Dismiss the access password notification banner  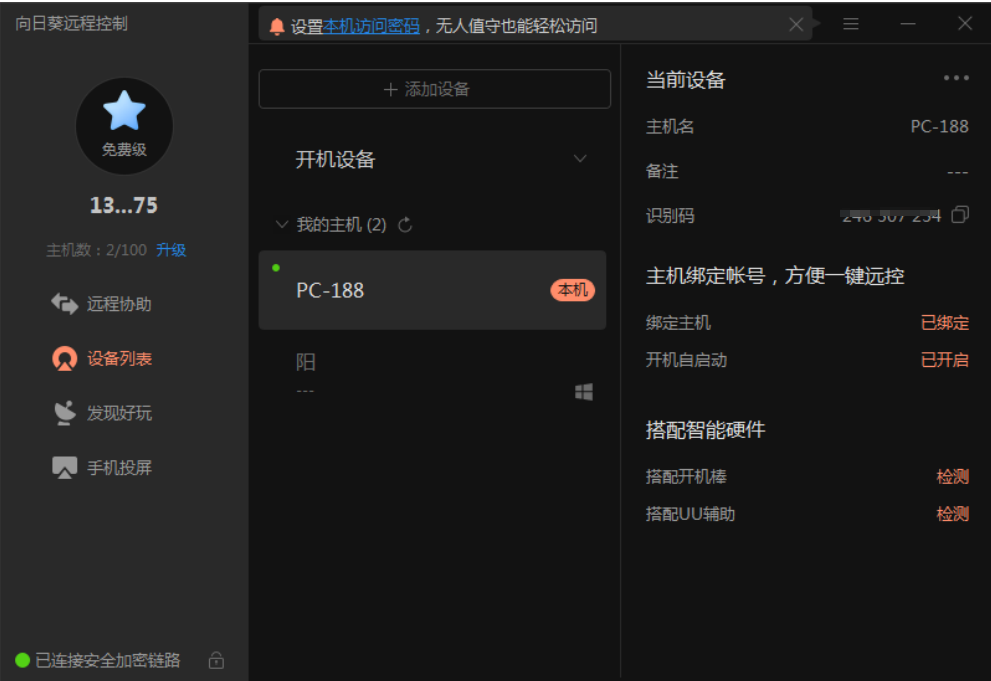(x=796, y=25)
